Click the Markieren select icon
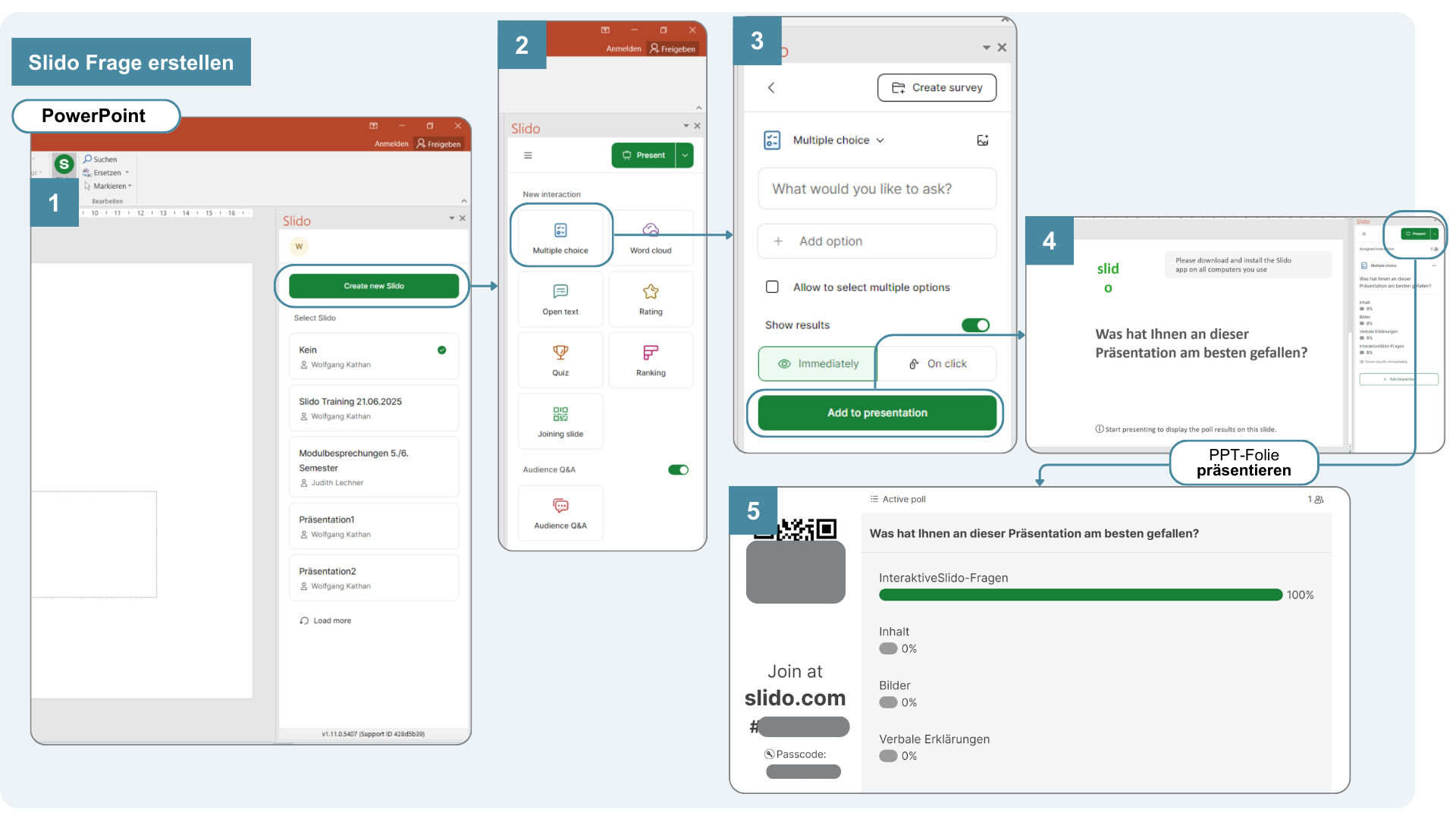1456x819 pixels. click(x=87, y=186)
